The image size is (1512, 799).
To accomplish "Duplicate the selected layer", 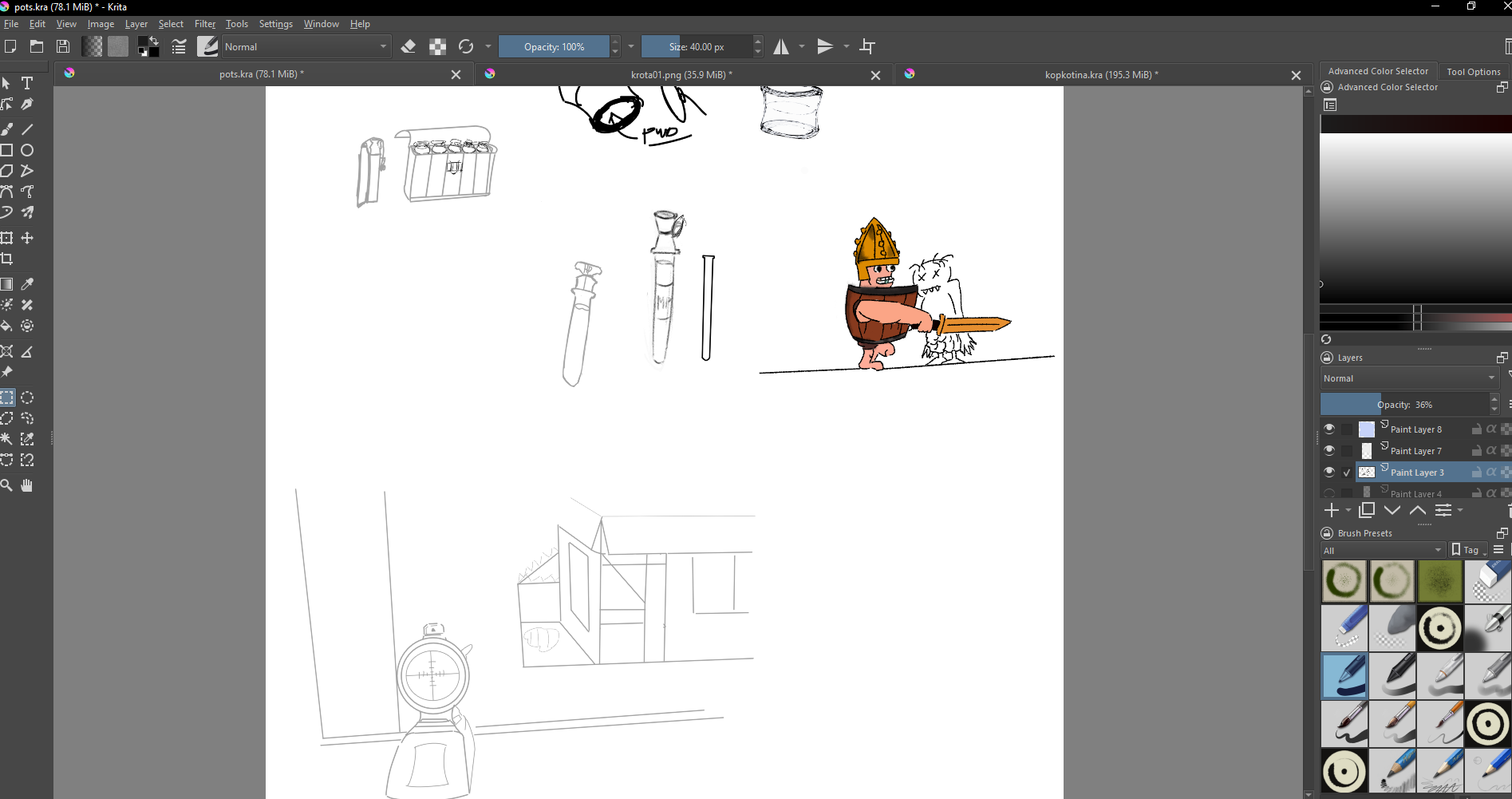I will point(1367,510).
